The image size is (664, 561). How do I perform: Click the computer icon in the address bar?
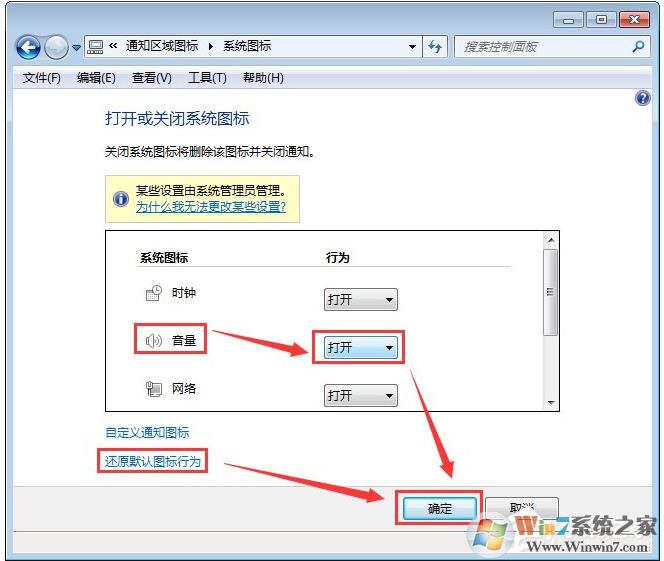(95, 47)
